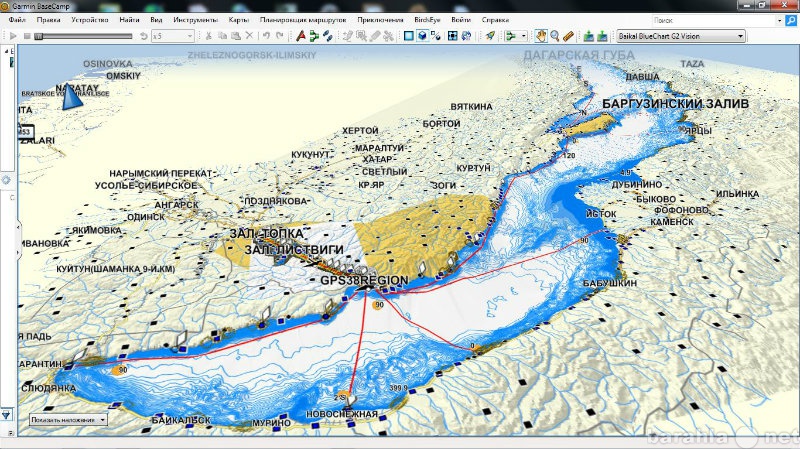
Task: Click the fit map to screen icon
Action: click(453, 36)
